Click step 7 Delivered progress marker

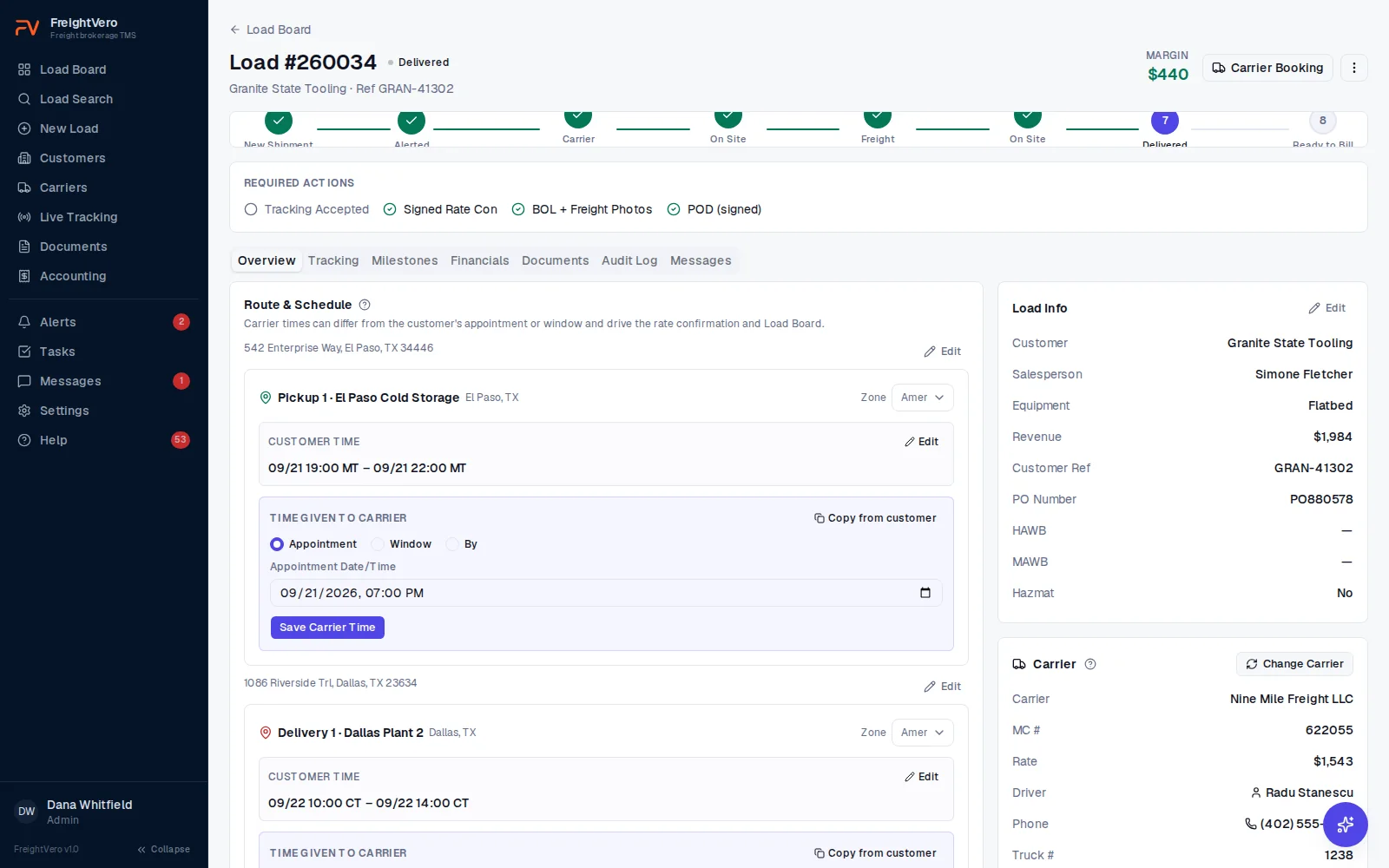1165,121
